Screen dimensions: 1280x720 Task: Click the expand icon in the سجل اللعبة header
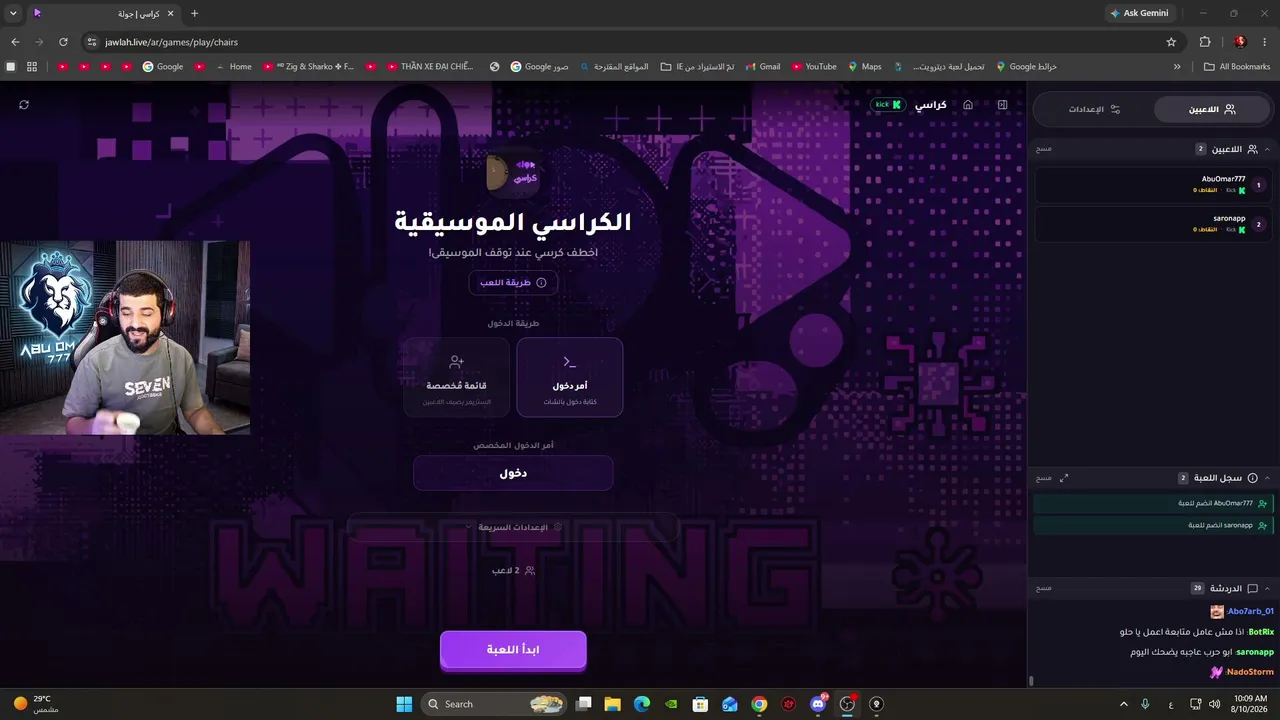1064,478
